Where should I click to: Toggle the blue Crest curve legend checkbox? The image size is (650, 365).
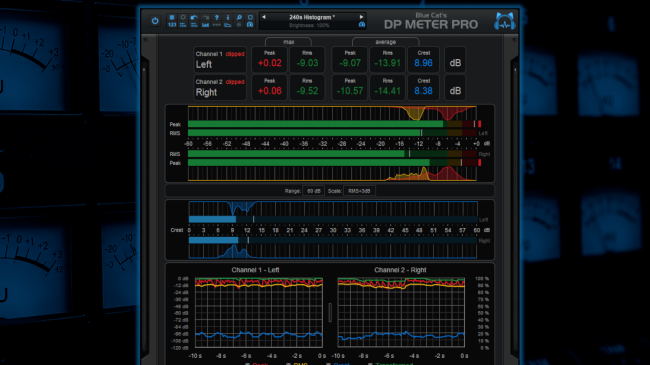coord(328,364)
